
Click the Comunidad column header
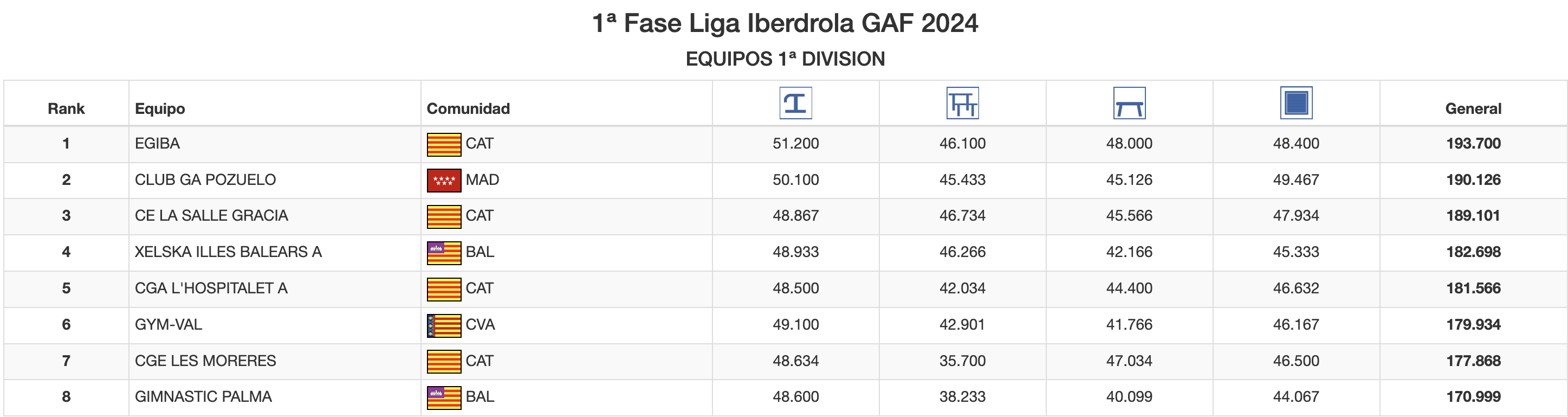click(468, 109)
